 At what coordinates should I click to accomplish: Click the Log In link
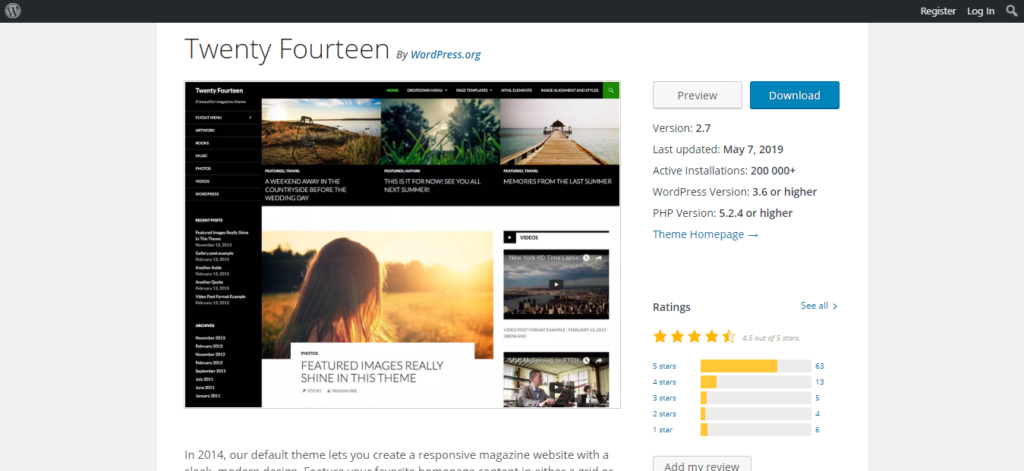click(981, 11)
